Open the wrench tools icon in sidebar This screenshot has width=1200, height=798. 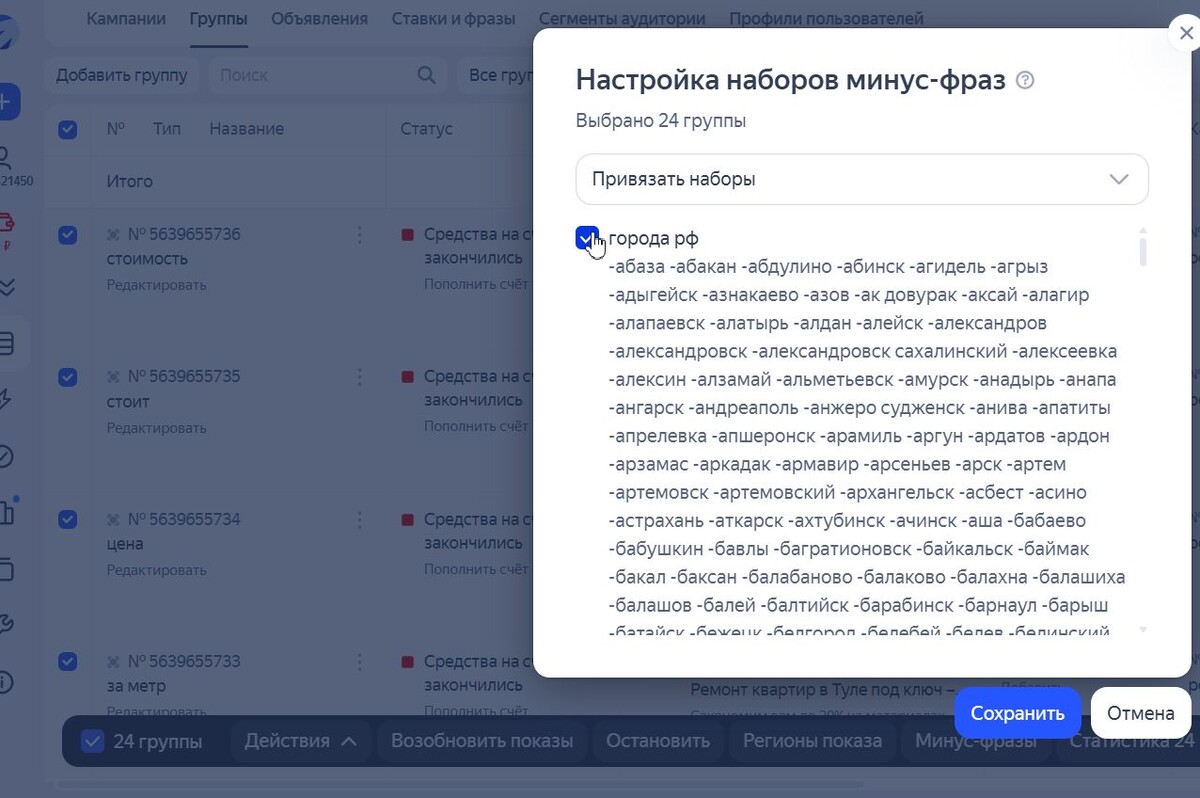click(x=5, y=625)
